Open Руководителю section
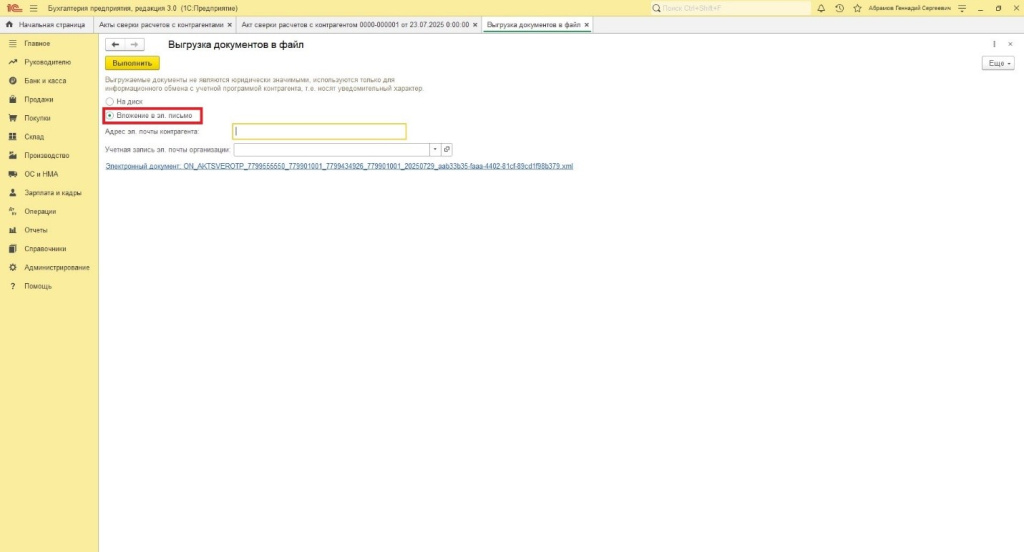 tap(47, 62)
